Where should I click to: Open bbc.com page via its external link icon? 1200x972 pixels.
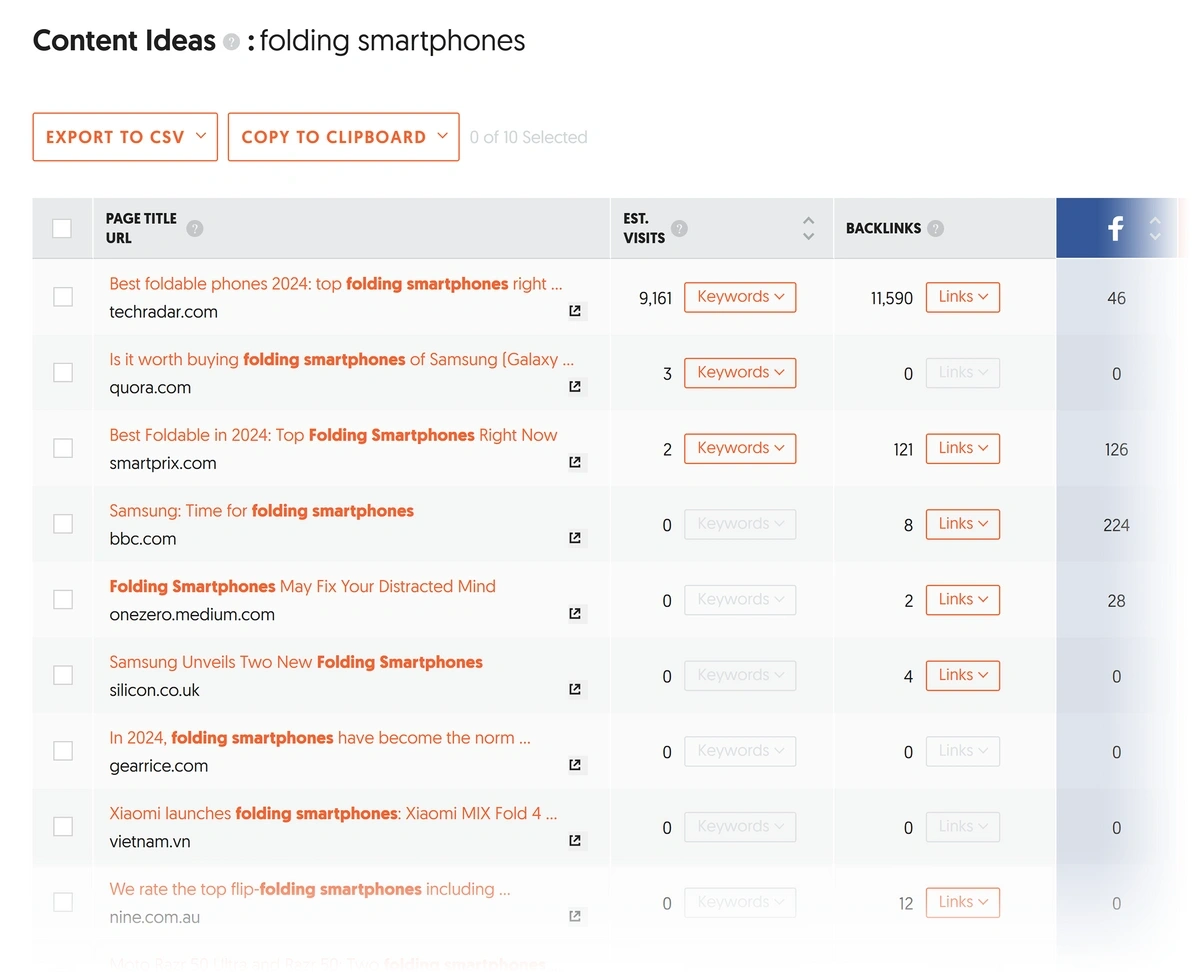coord(575,538)
